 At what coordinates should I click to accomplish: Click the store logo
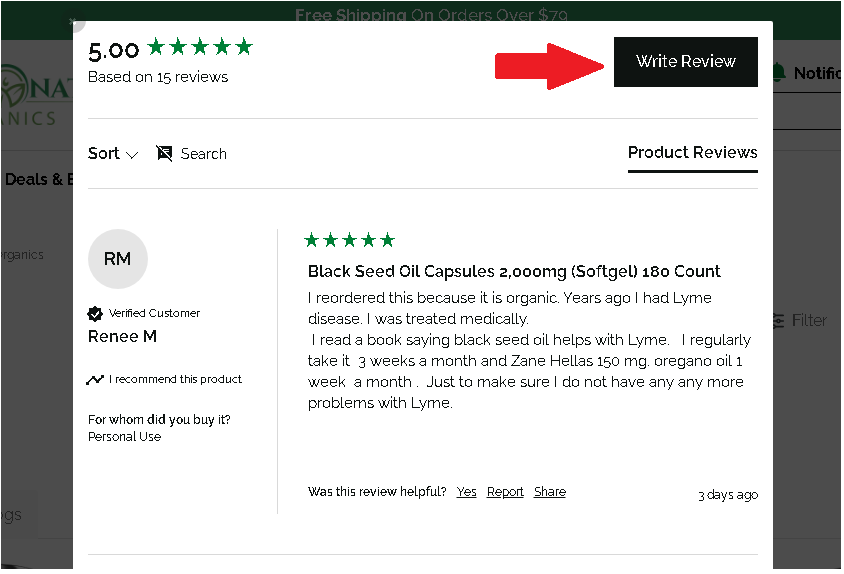pos(36,95)
